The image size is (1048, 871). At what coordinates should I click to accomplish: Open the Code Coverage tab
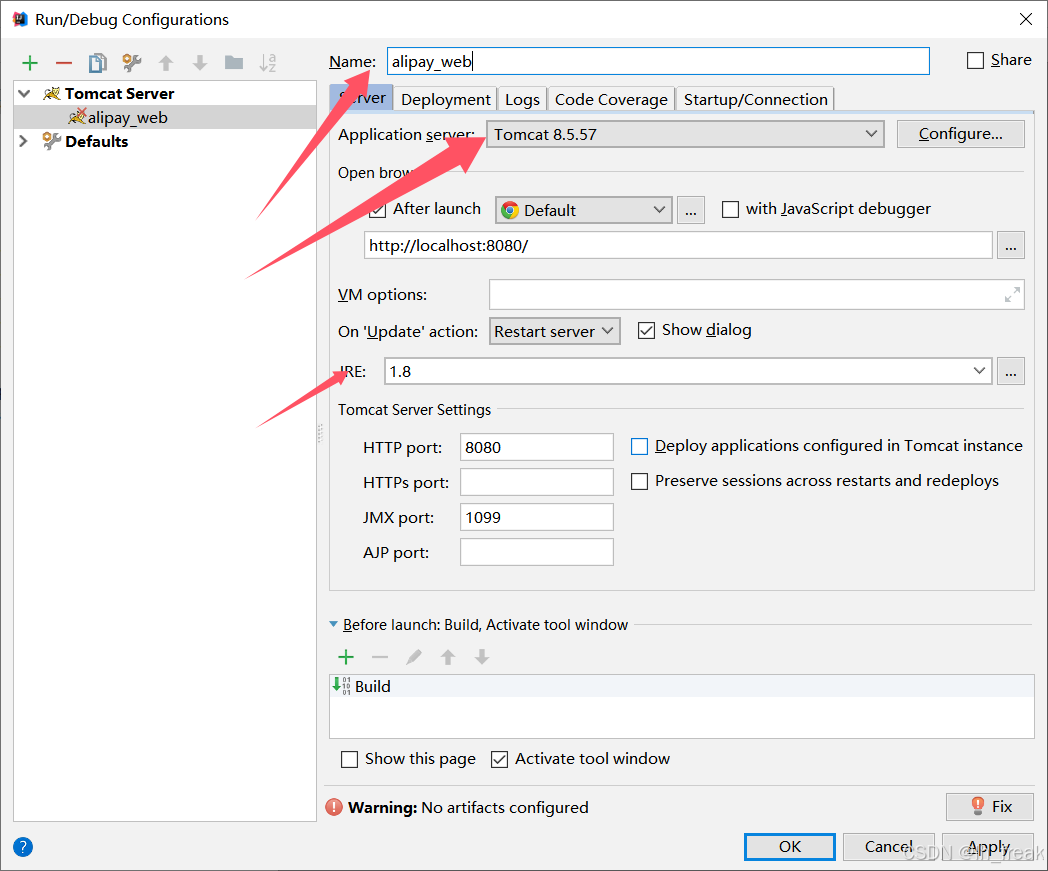pyautogui.click(x=611, y=100)
